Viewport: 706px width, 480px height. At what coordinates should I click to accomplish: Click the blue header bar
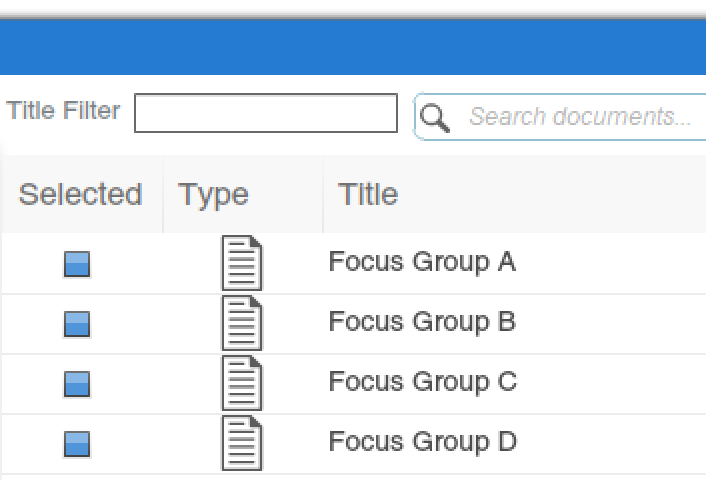pos(353,47)
